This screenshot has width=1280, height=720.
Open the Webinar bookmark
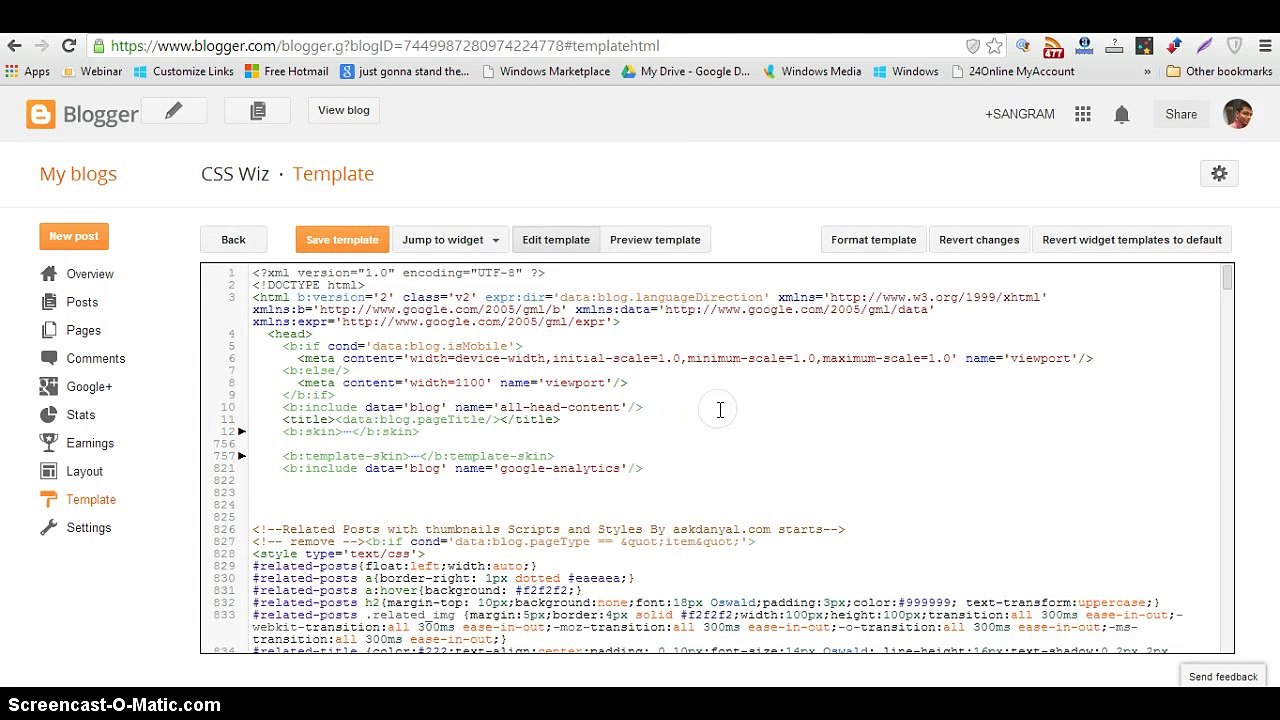(x=91, y=71)
